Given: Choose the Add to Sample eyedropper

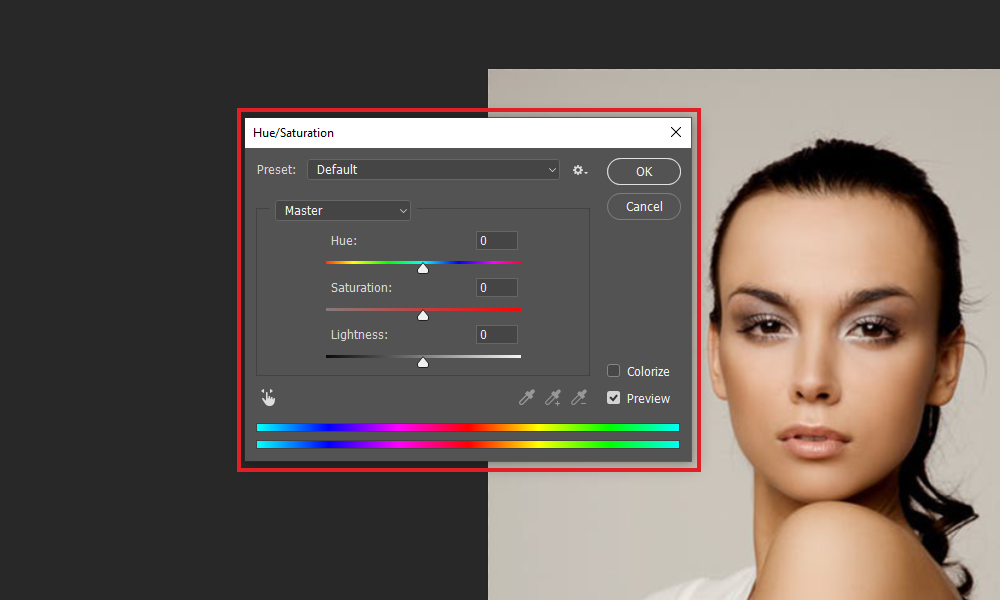Looking at the screenshot, I should [553, 398].
